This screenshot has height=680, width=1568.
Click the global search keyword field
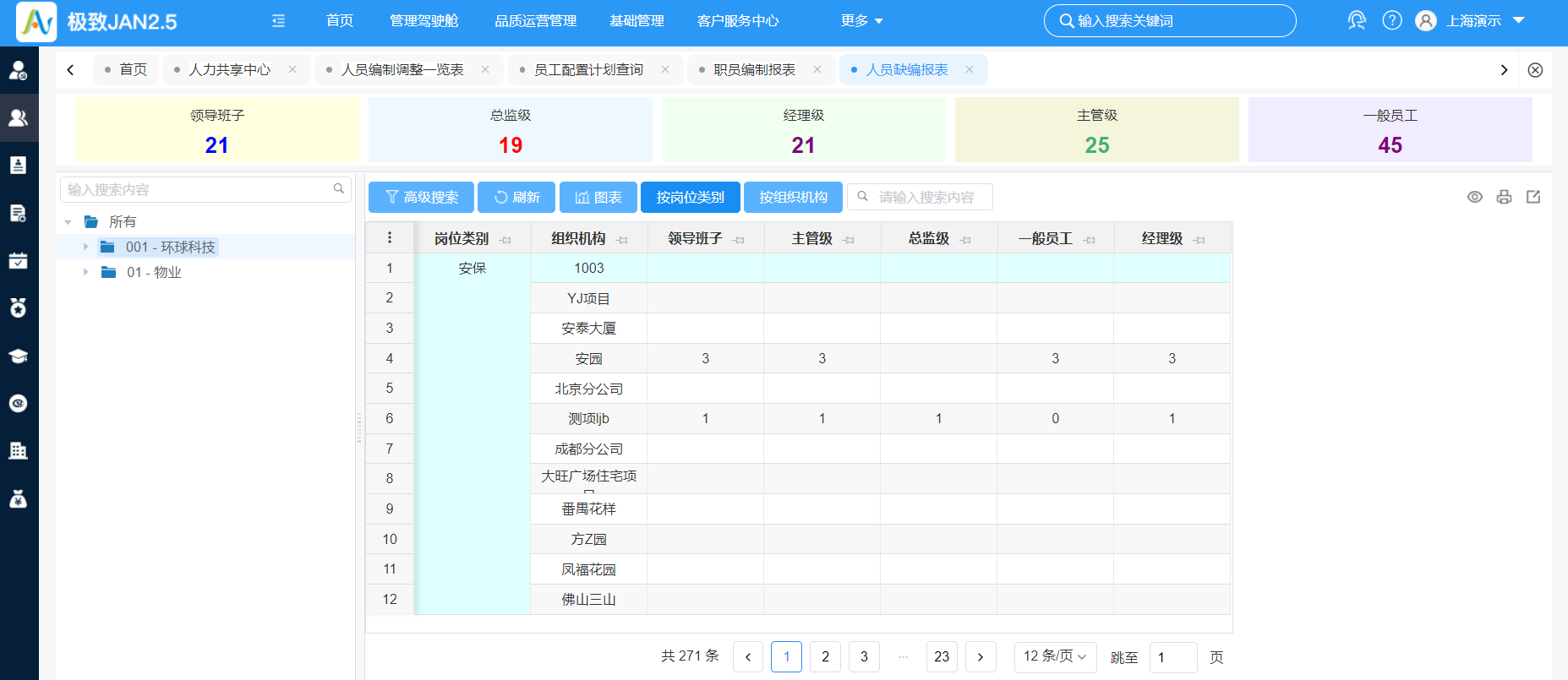pyautogui.click(x=1170, y=20)
